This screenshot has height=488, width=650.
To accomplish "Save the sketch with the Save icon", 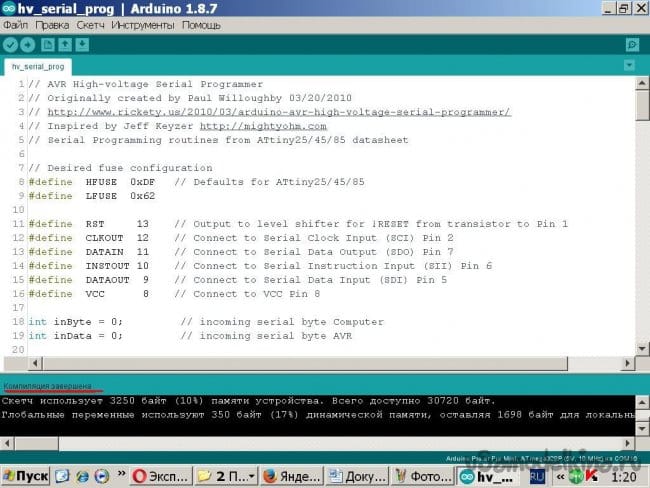I will click(82, 45).
